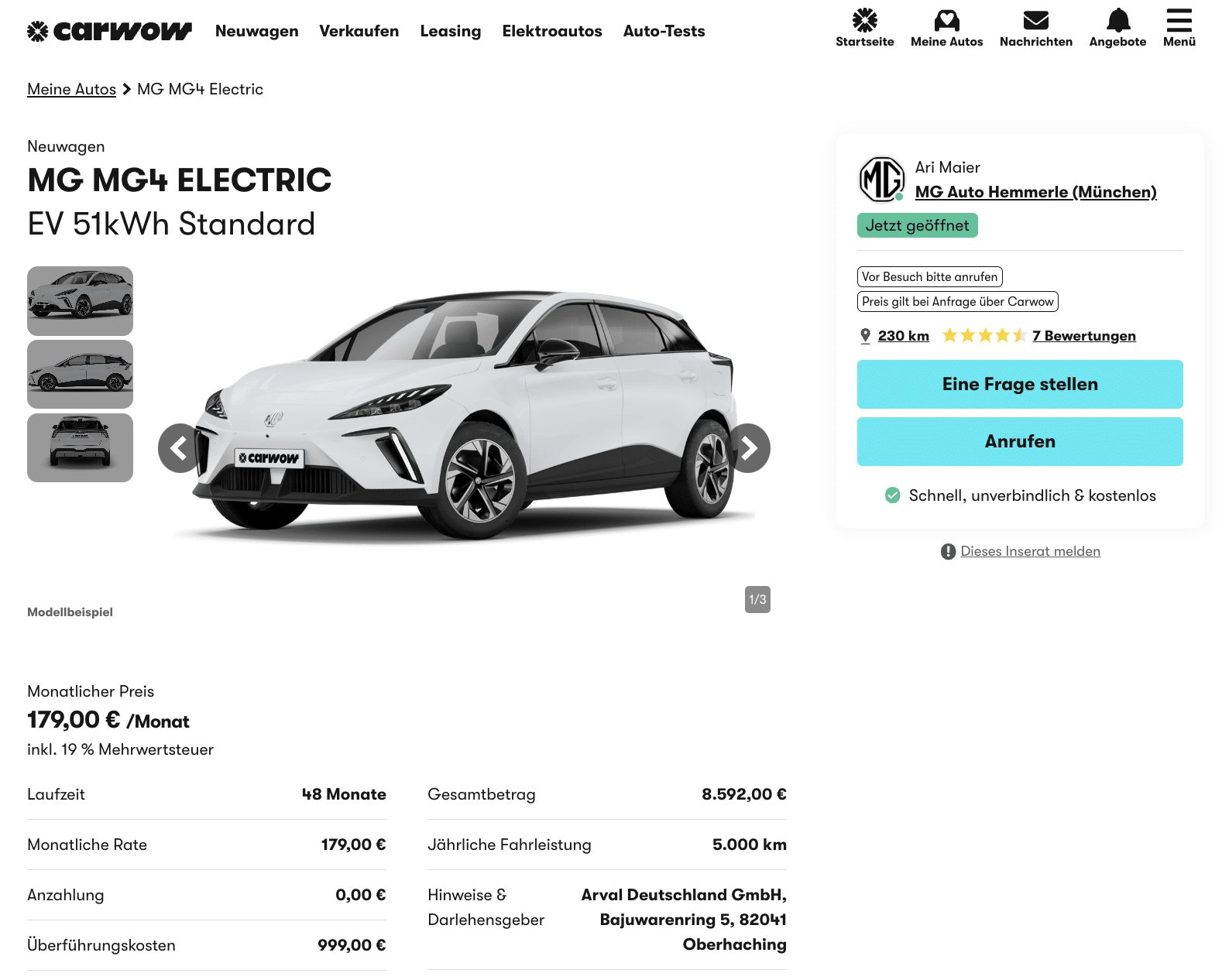The height and width of the screenshot is (980, 1222).
Task: Click the 48 Monate Laufzeit value
Action: click(344, 794)
